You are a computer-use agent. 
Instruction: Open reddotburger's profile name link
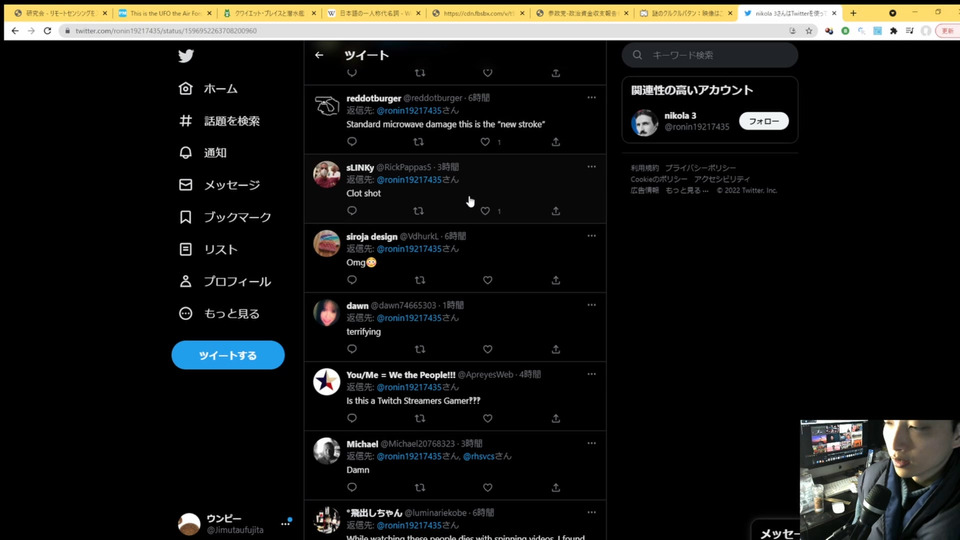(373, 98)
